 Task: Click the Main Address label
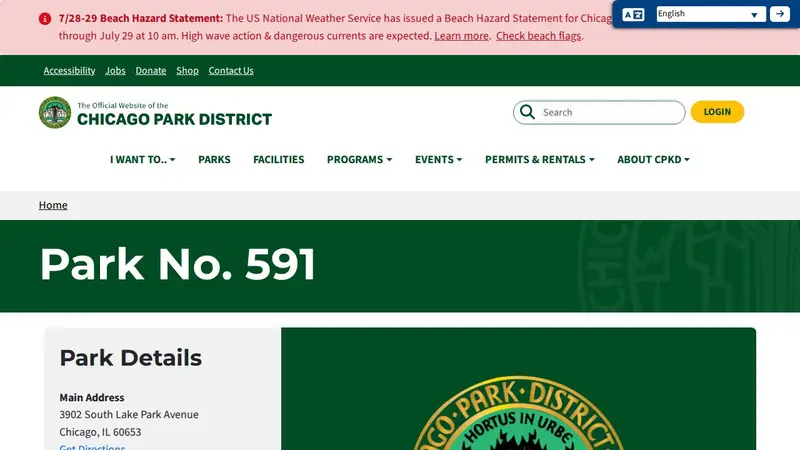92,397
